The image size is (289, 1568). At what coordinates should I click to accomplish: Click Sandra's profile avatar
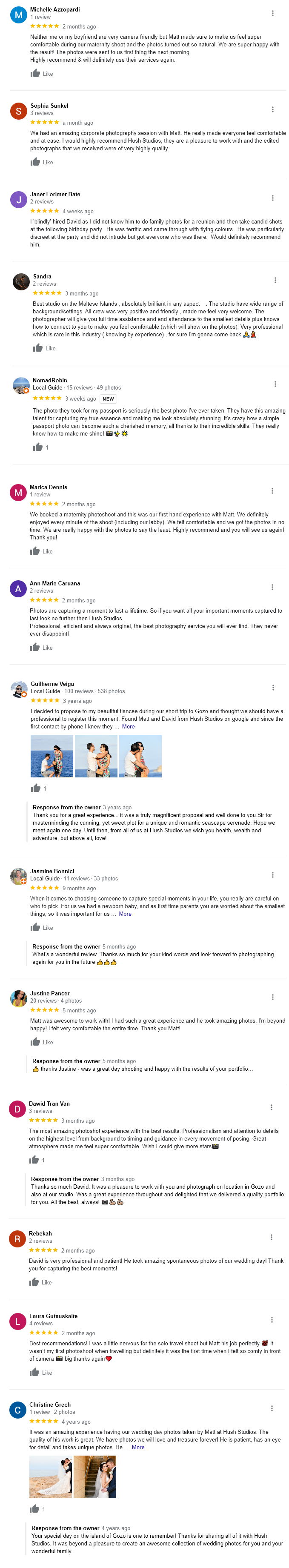[x=21, y=282]
